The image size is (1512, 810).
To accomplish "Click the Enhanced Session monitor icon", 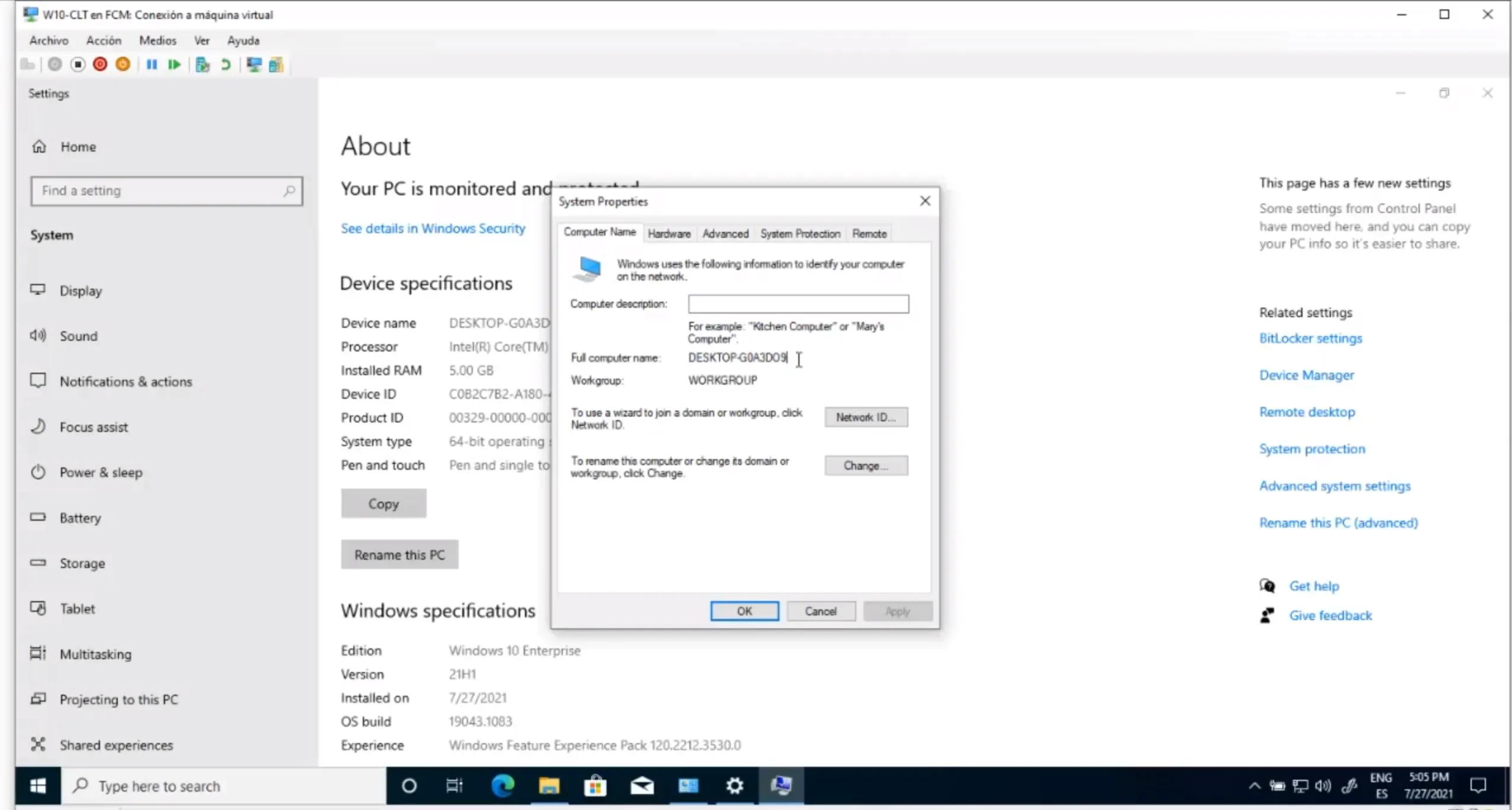I will click(x=254, y=64).
